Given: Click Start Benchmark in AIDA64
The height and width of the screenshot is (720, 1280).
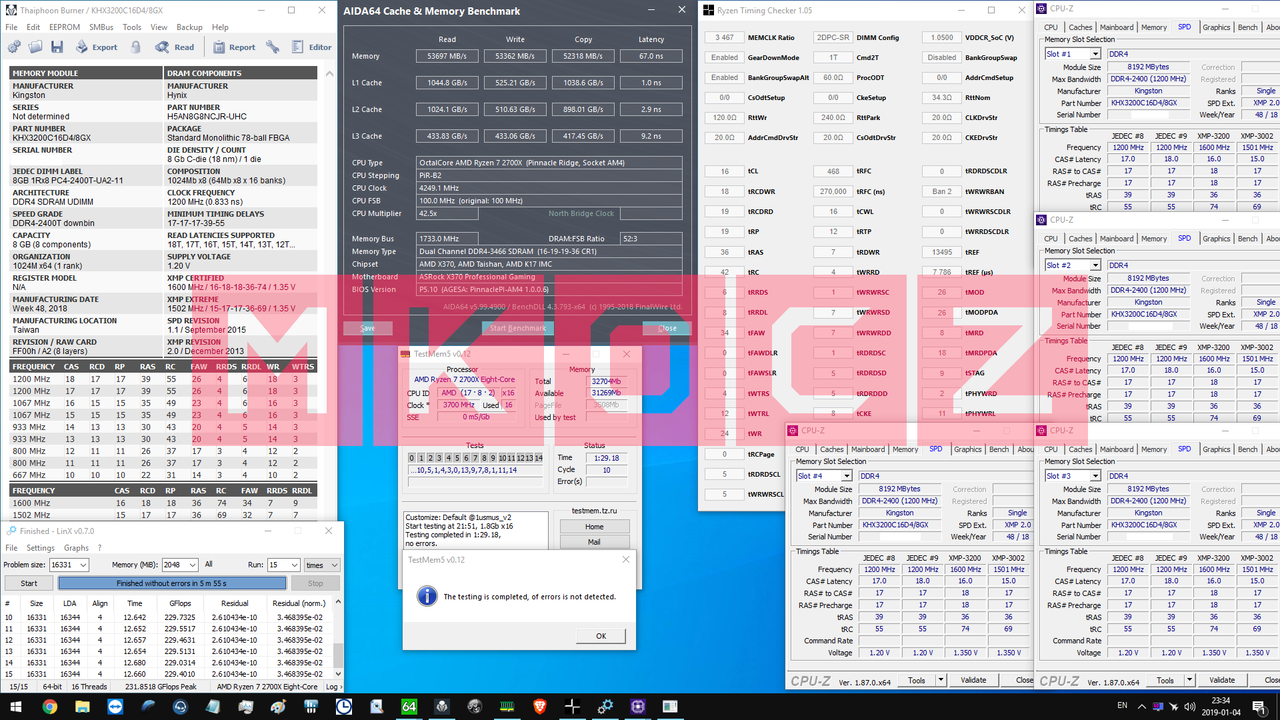Looking at the screenshot, I should [517, 328].
